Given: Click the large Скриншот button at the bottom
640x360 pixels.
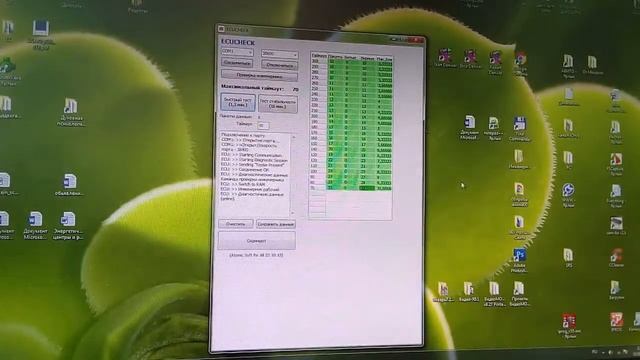Looking at the screenshot, I should coord(257,240).
